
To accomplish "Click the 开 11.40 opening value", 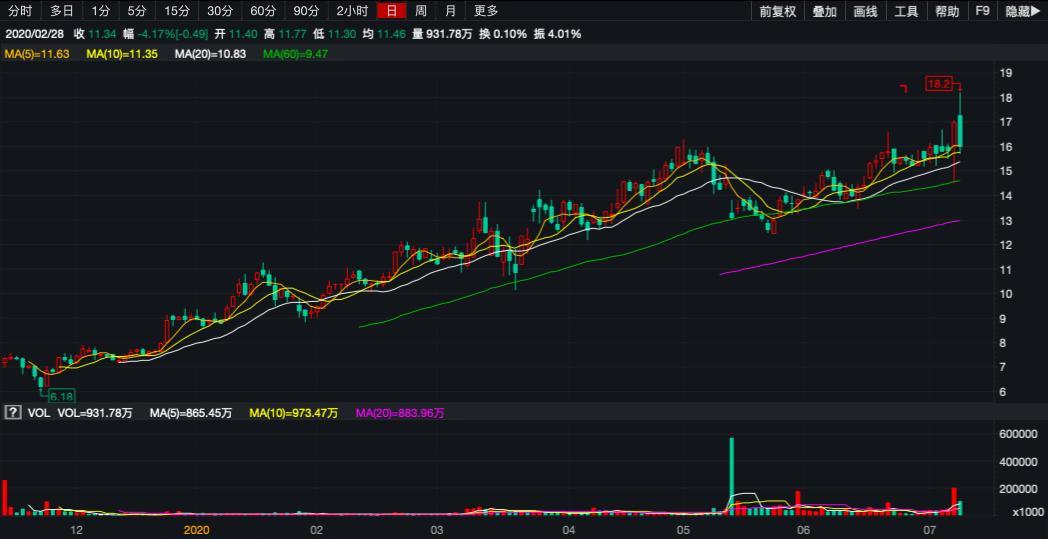I will point(236,34).
